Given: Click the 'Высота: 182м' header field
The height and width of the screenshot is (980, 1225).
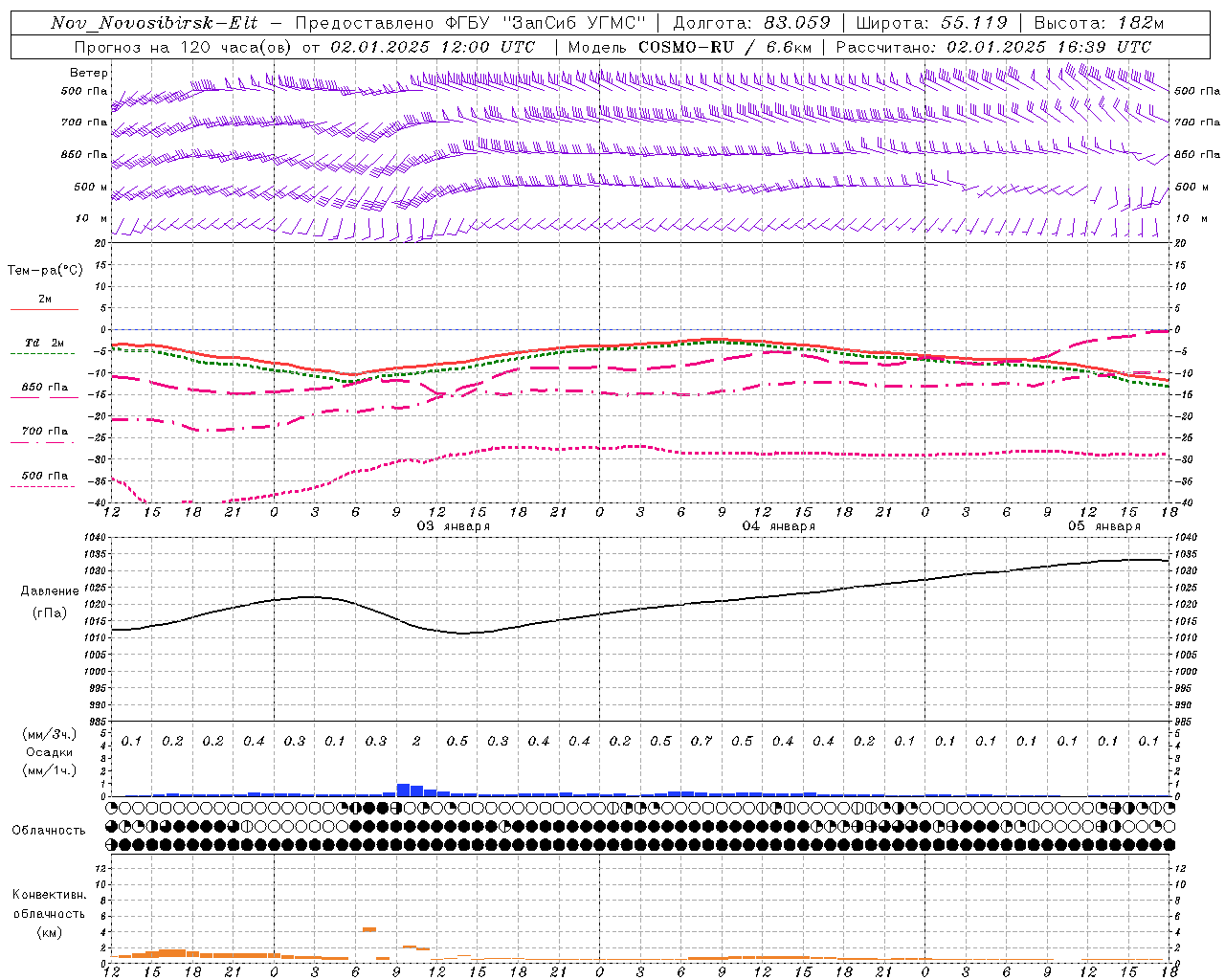Looking at the screenshot, I should (x=1099, y=23).
